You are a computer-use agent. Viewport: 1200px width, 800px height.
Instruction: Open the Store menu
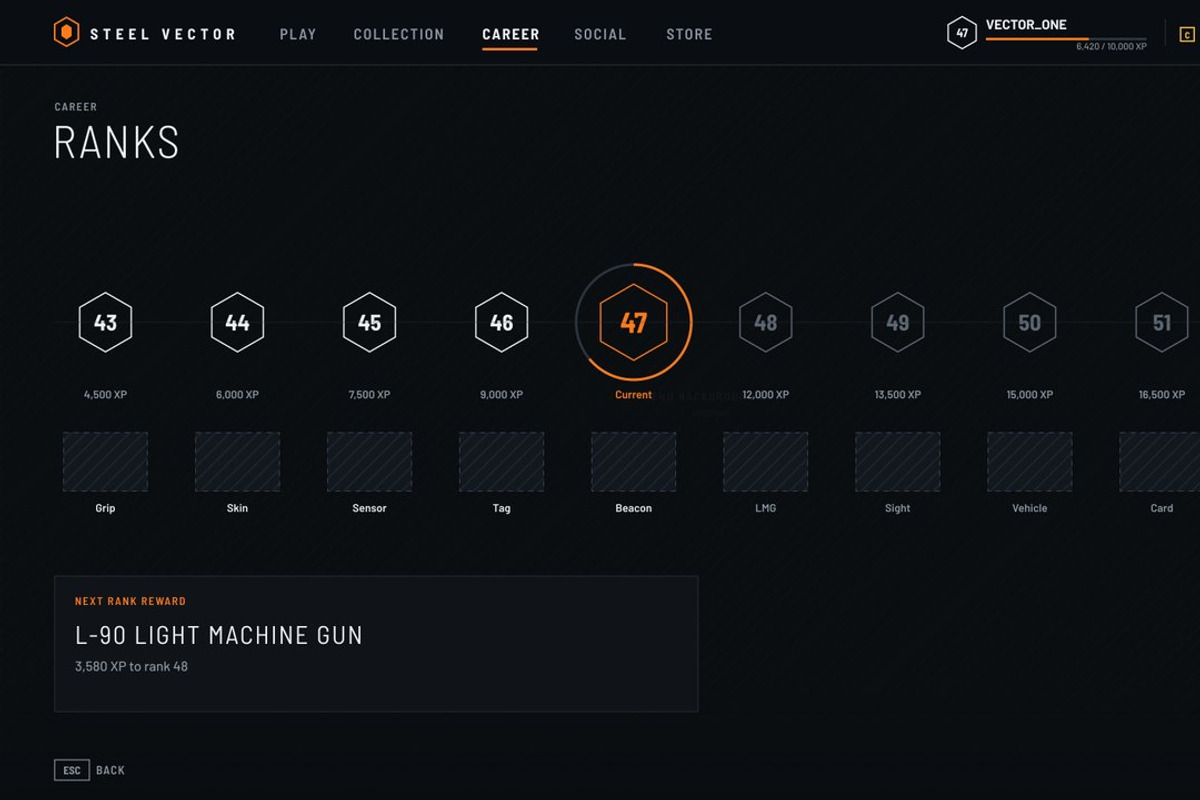pos(689,34)
